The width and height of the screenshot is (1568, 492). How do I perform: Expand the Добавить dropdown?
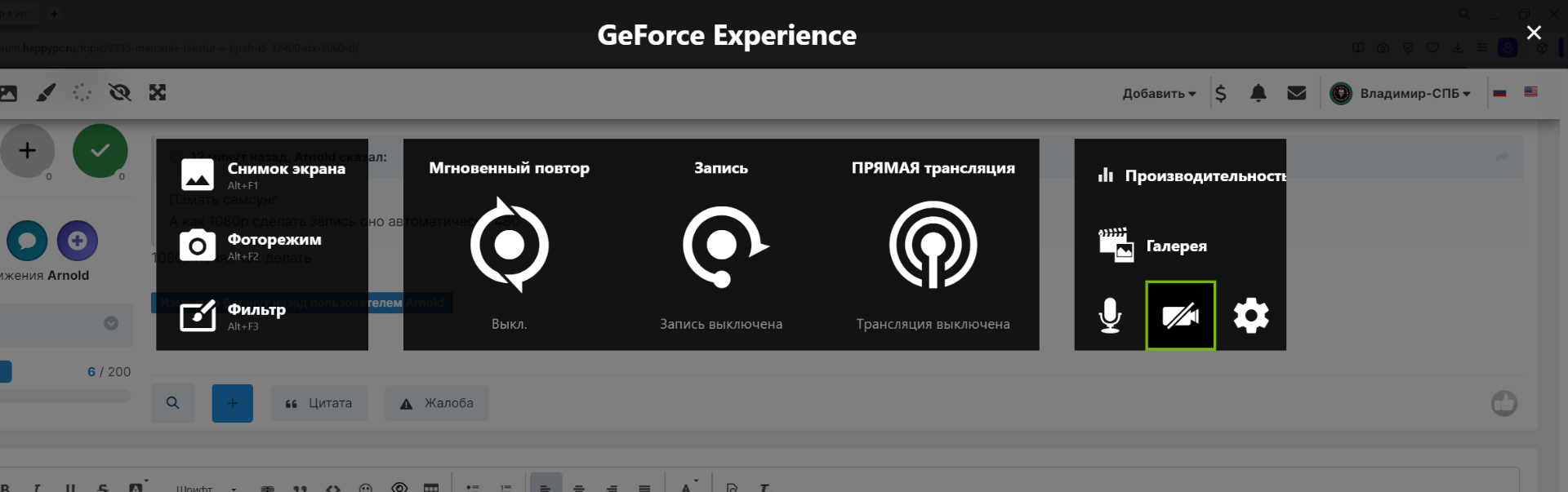pos(1159,94)
